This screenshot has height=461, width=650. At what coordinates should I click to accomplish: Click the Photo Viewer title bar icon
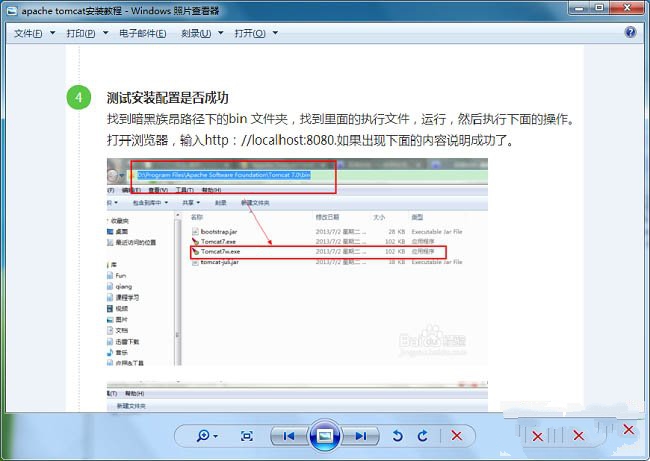[12, 11]
